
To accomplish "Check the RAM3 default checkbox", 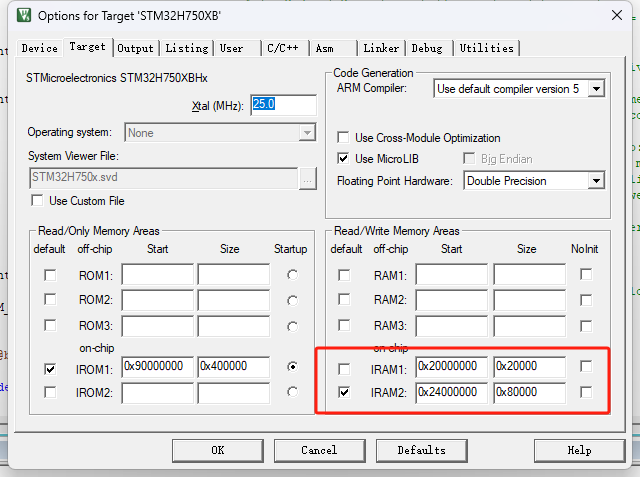I will [344, 326].
